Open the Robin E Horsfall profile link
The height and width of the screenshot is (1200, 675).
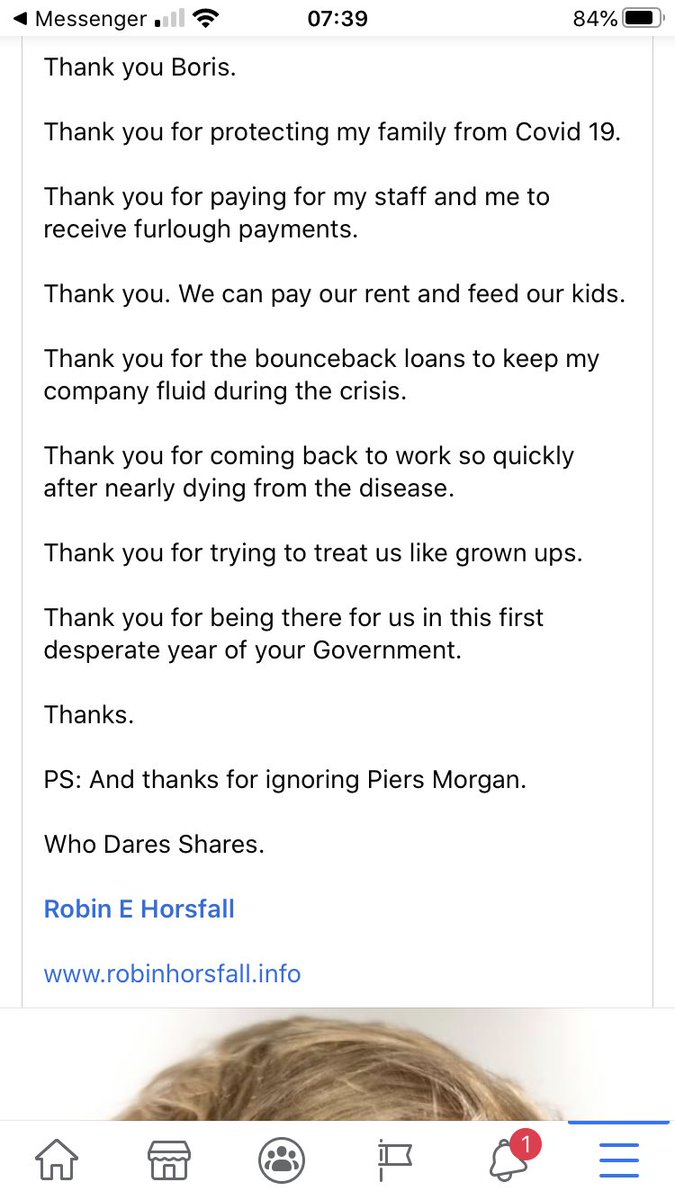[x=139, y=909]
